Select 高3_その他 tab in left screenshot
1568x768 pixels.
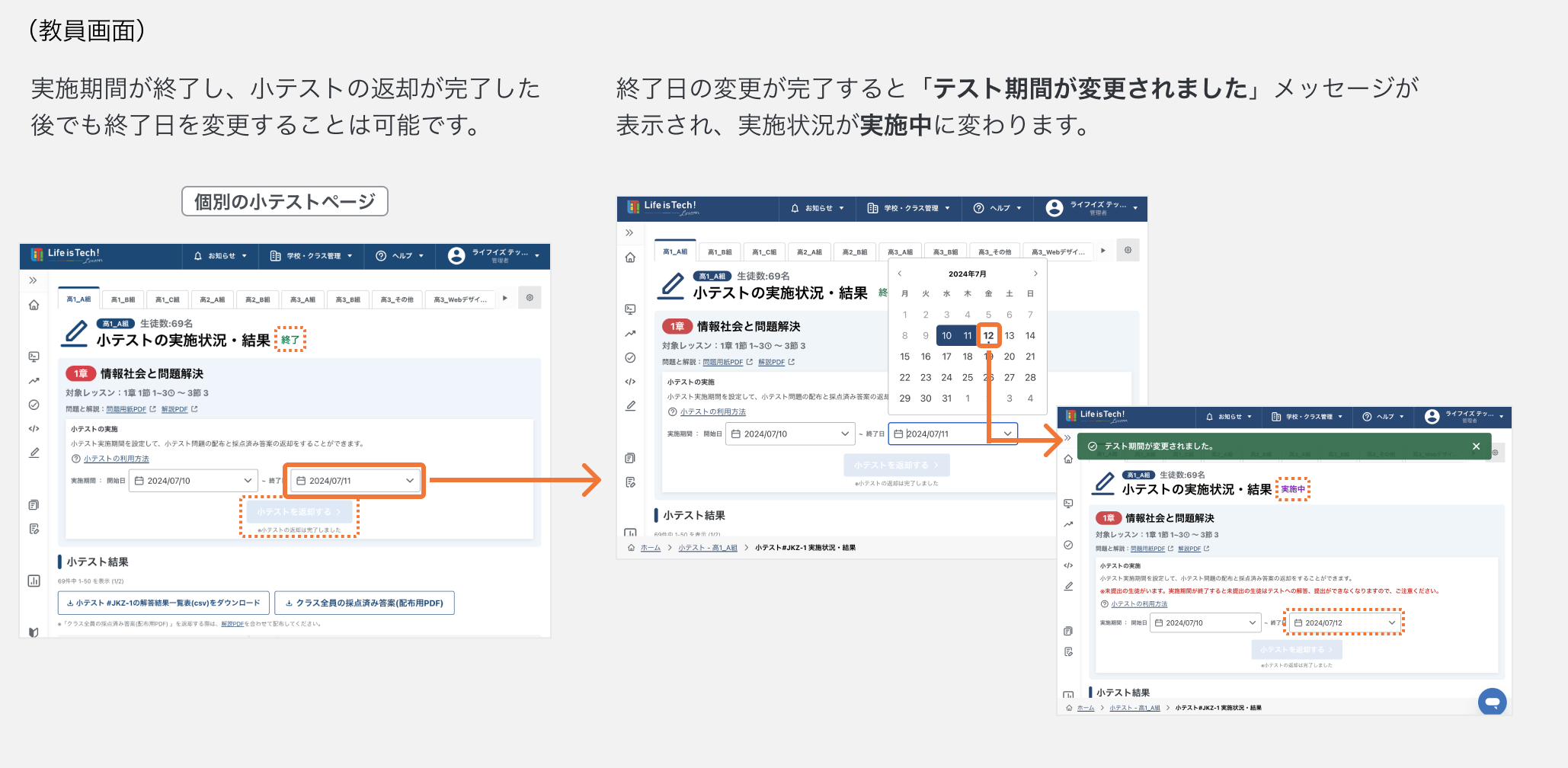[397, 299]
